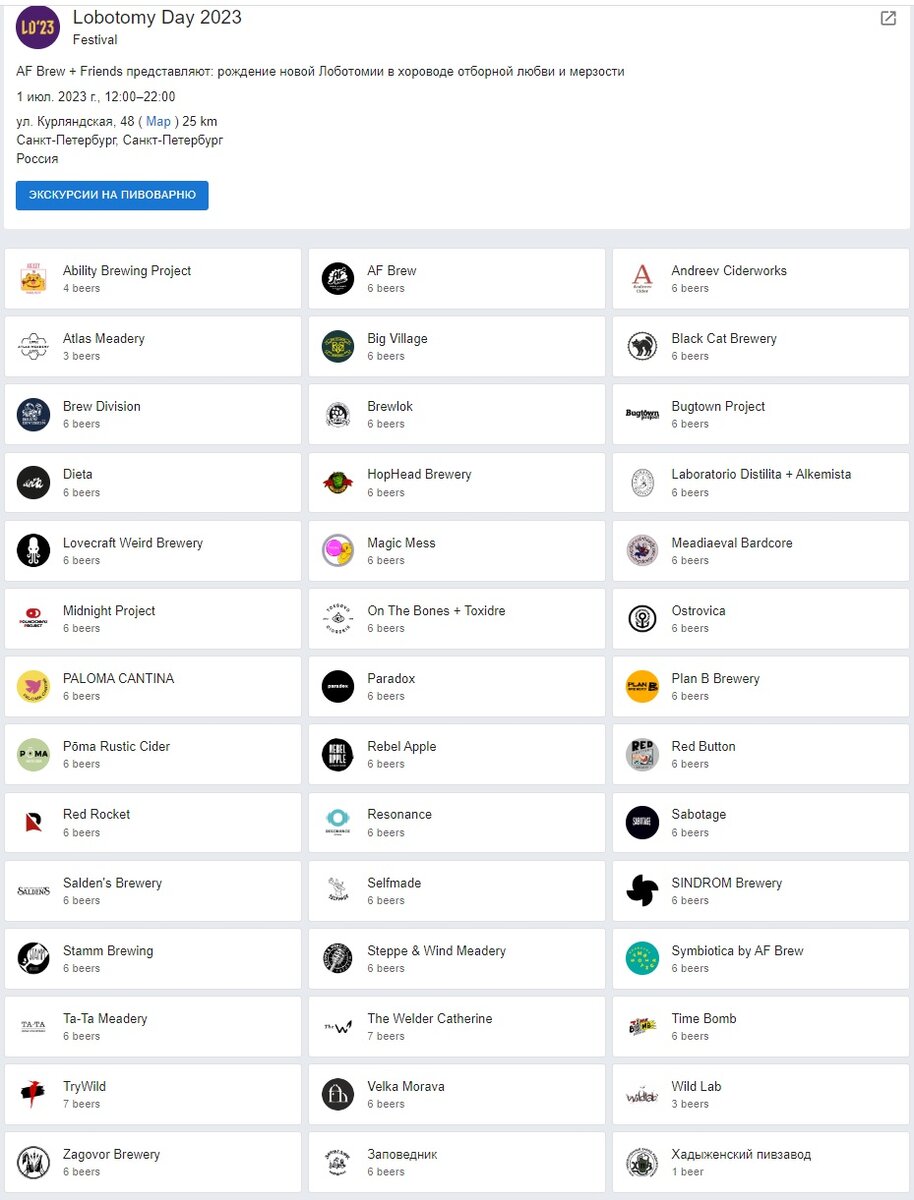
Task: Click the AF Brew logo icon
Action: pyautogui.click(x=338, y=279)
